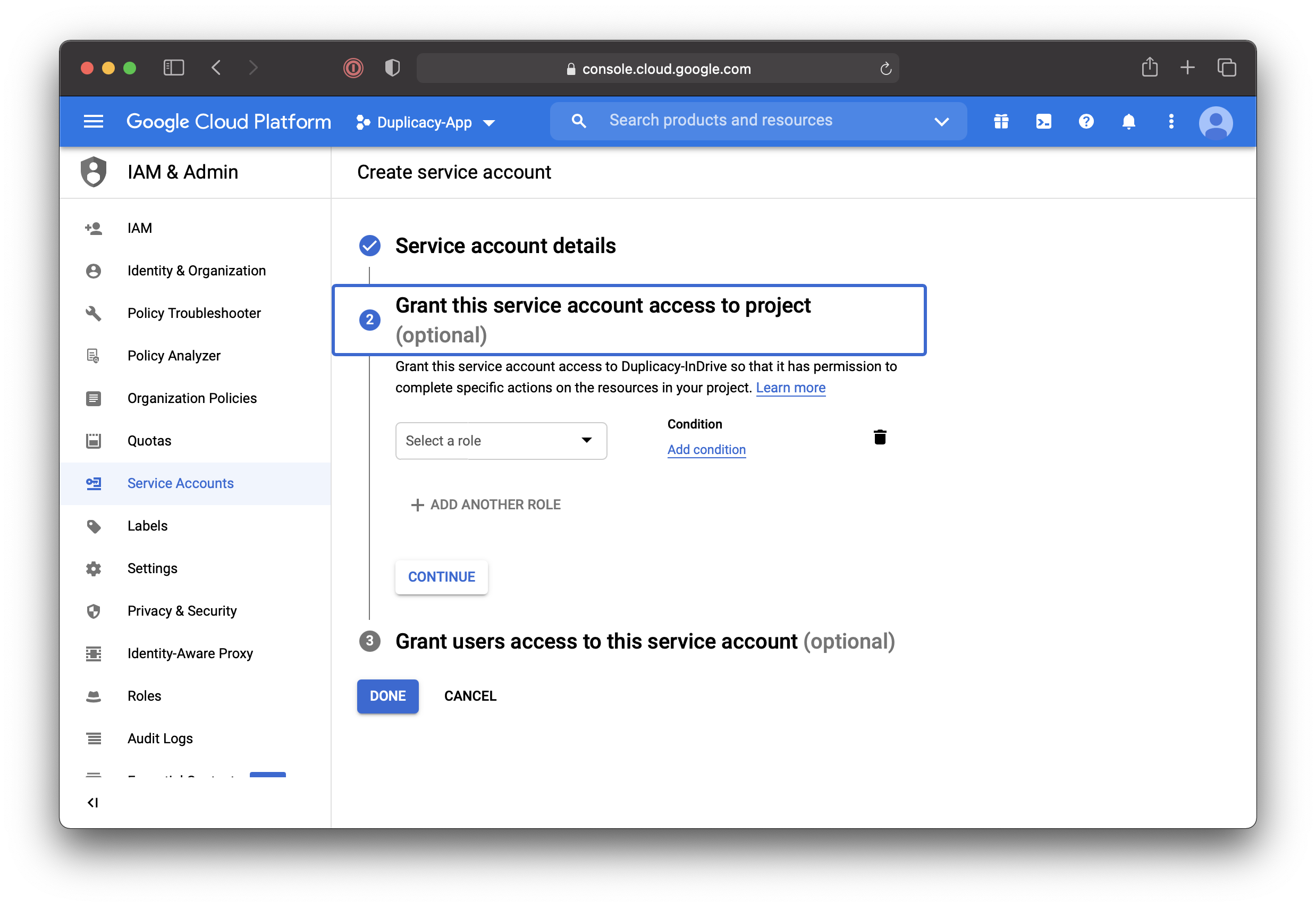Click the three-dot more options icon

pyautogui.click(x=1171, y=122)
